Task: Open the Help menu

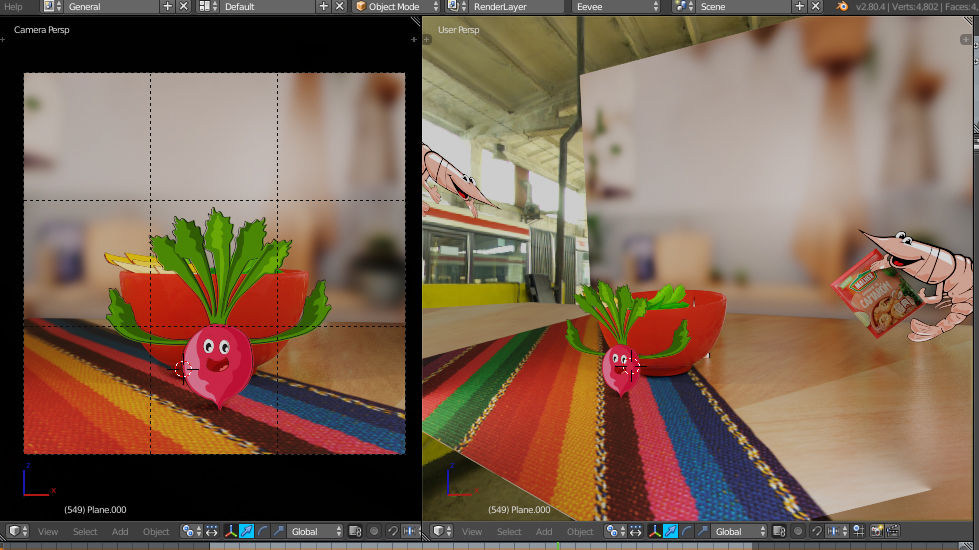Action: [12, 7]
